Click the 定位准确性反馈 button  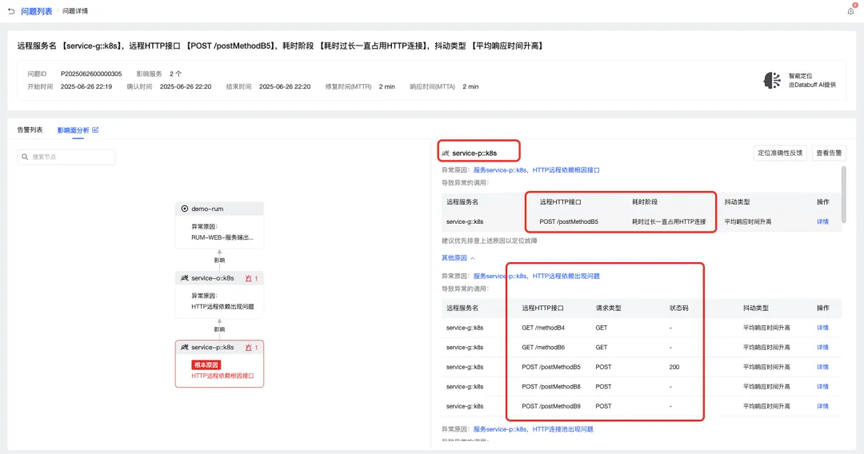(x=780, y=153)
